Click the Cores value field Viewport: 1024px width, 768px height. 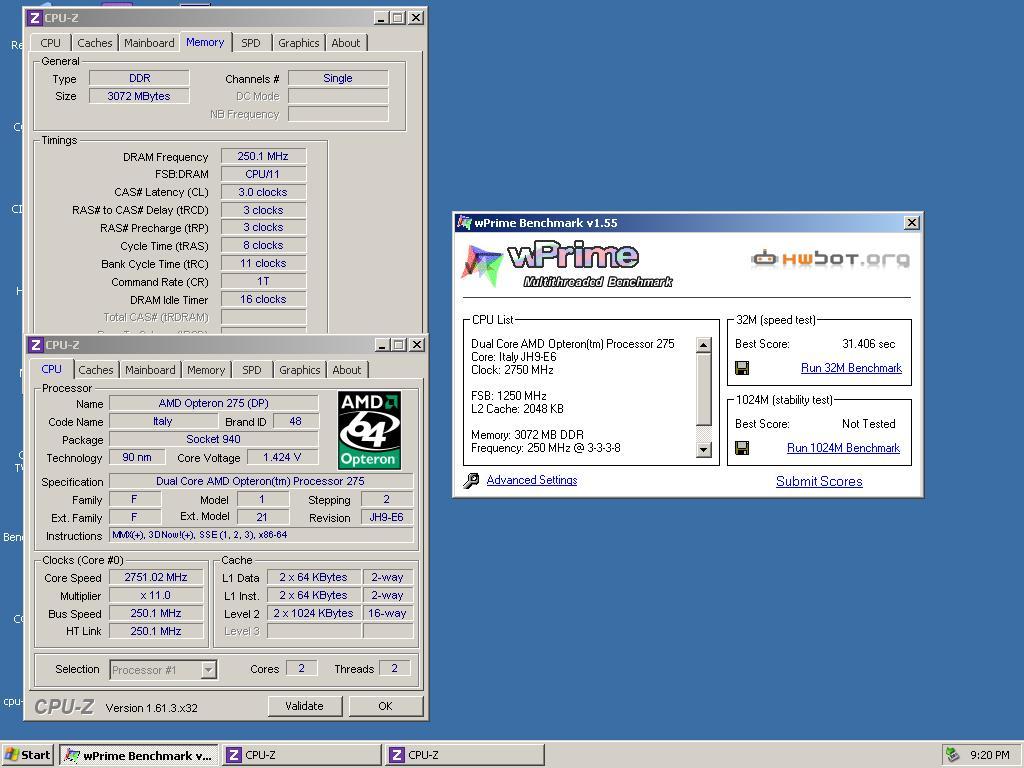(302, 668)
